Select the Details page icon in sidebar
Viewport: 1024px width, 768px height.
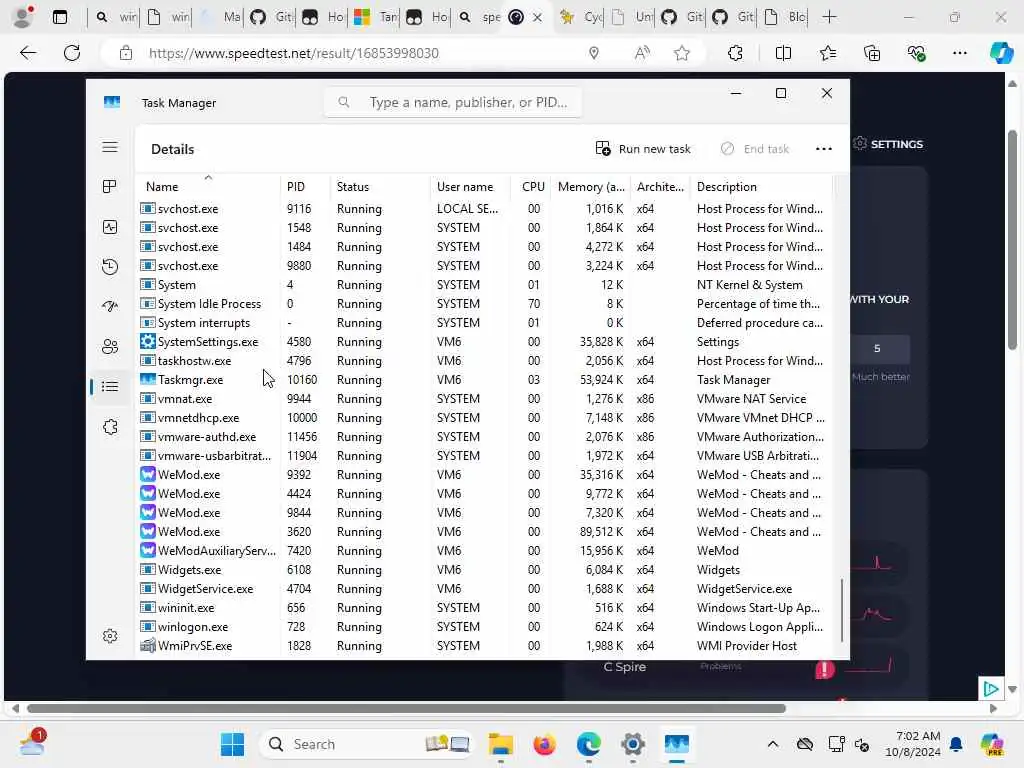pyautogui.click(x=110, y=387)
